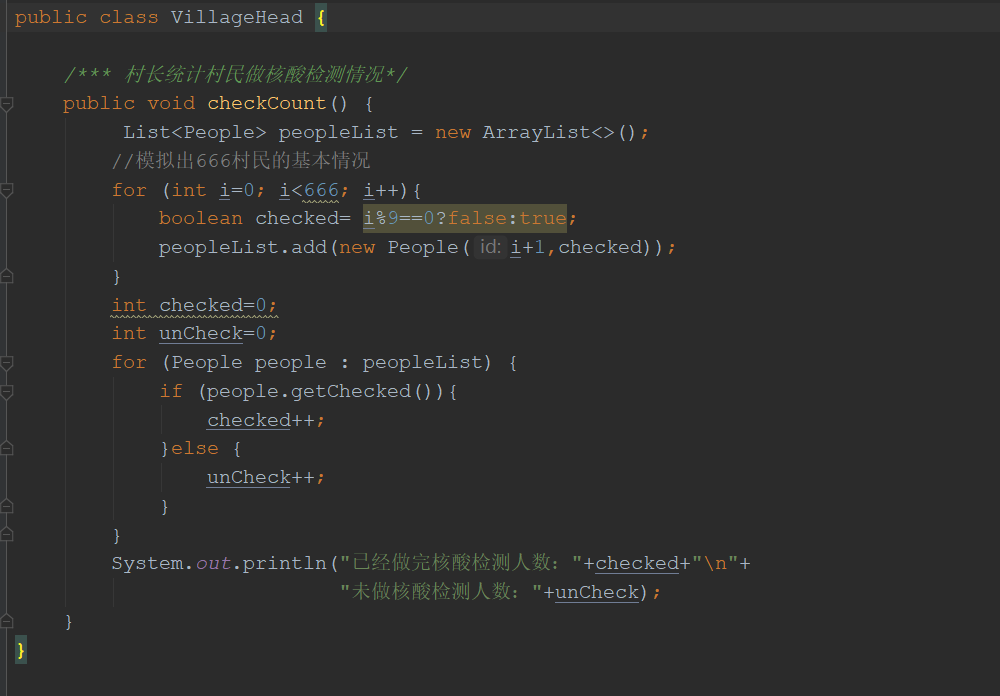The width and height of the screenshot is (1000, 696).
Task: Click the VillageHead class name
Action: tap(235, 17)
